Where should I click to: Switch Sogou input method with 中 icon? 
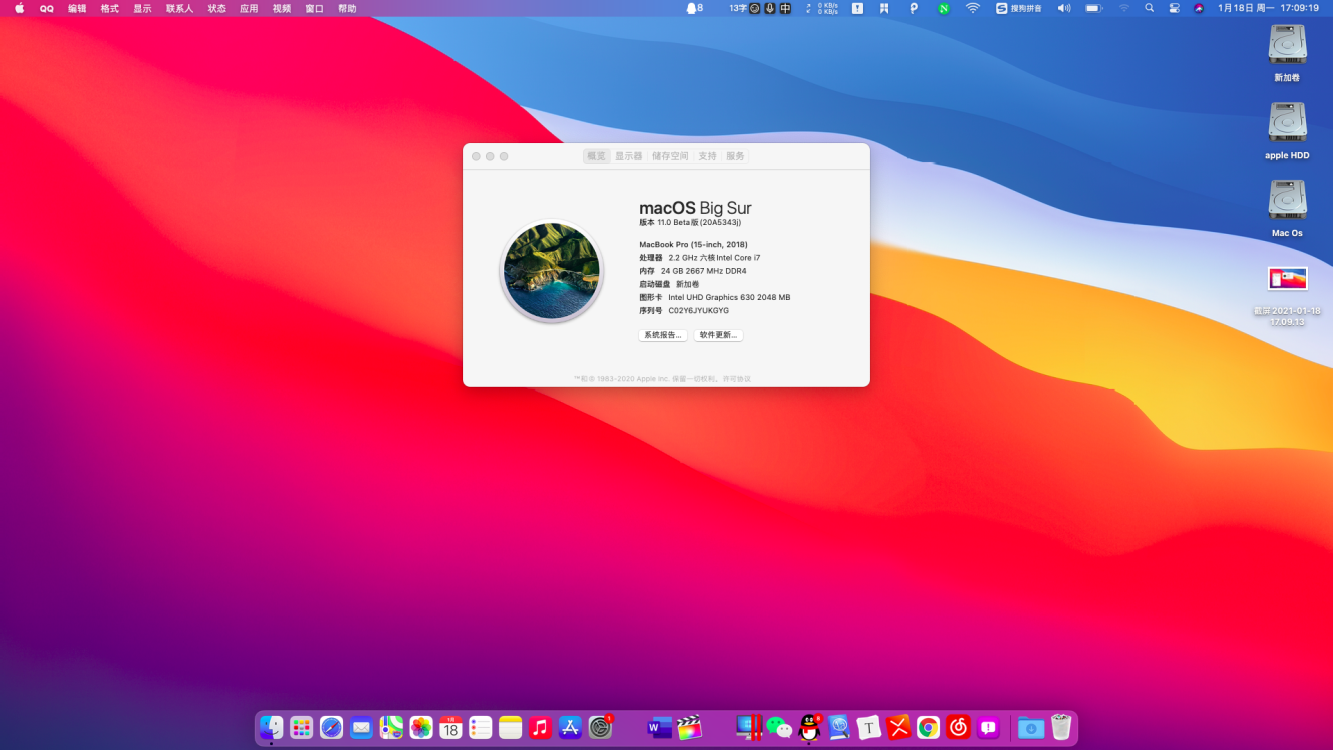pos(786,8)
